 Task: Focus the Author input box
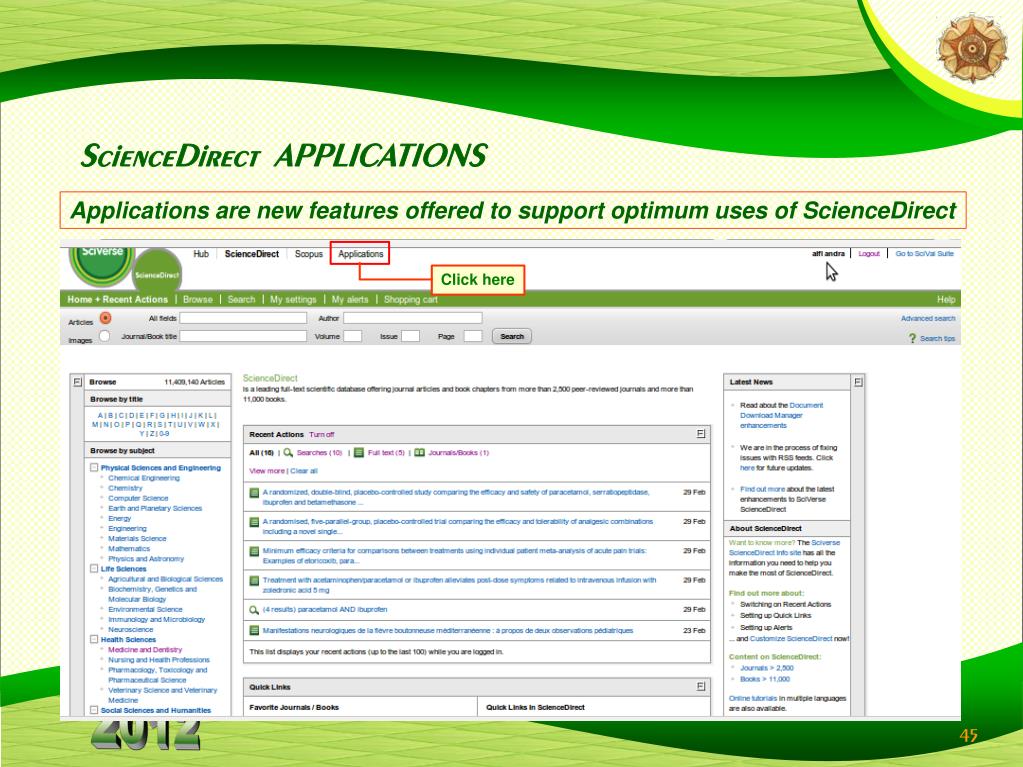(412, 318)
